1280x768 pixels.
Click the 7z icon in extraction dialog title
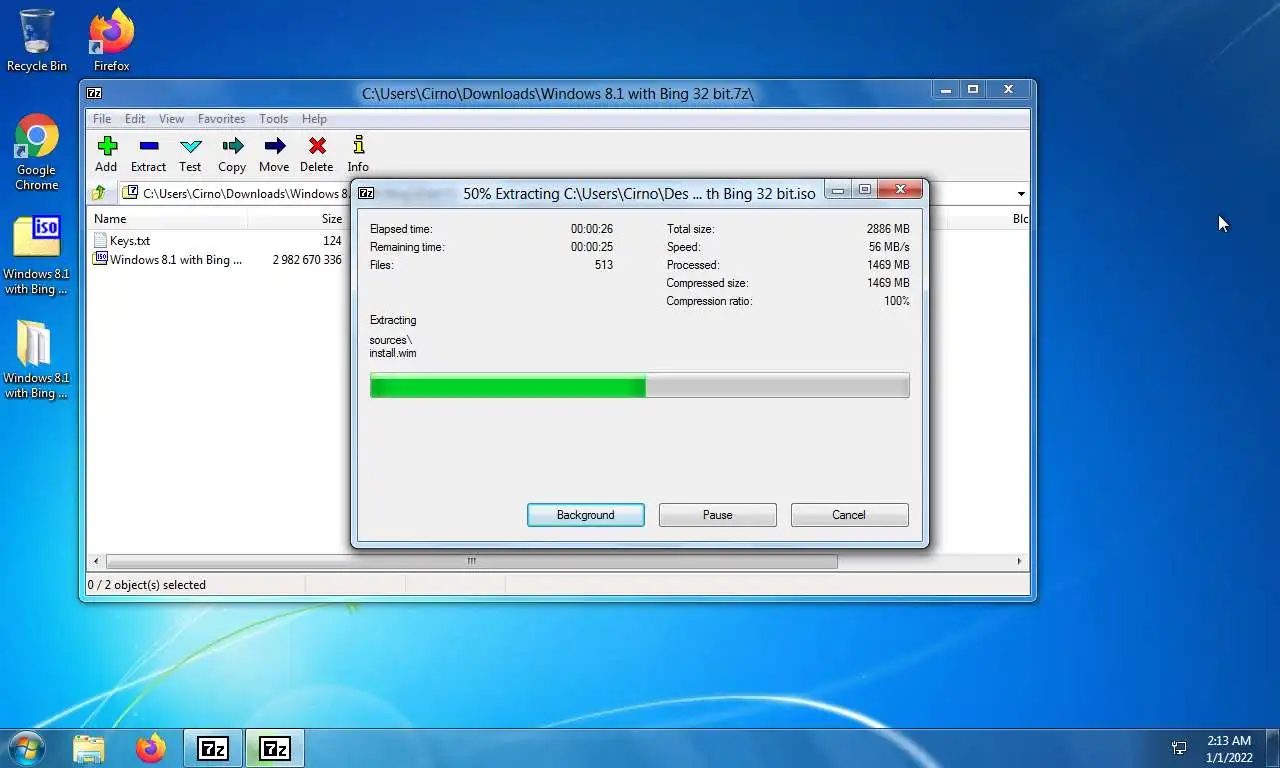(366, 193)
